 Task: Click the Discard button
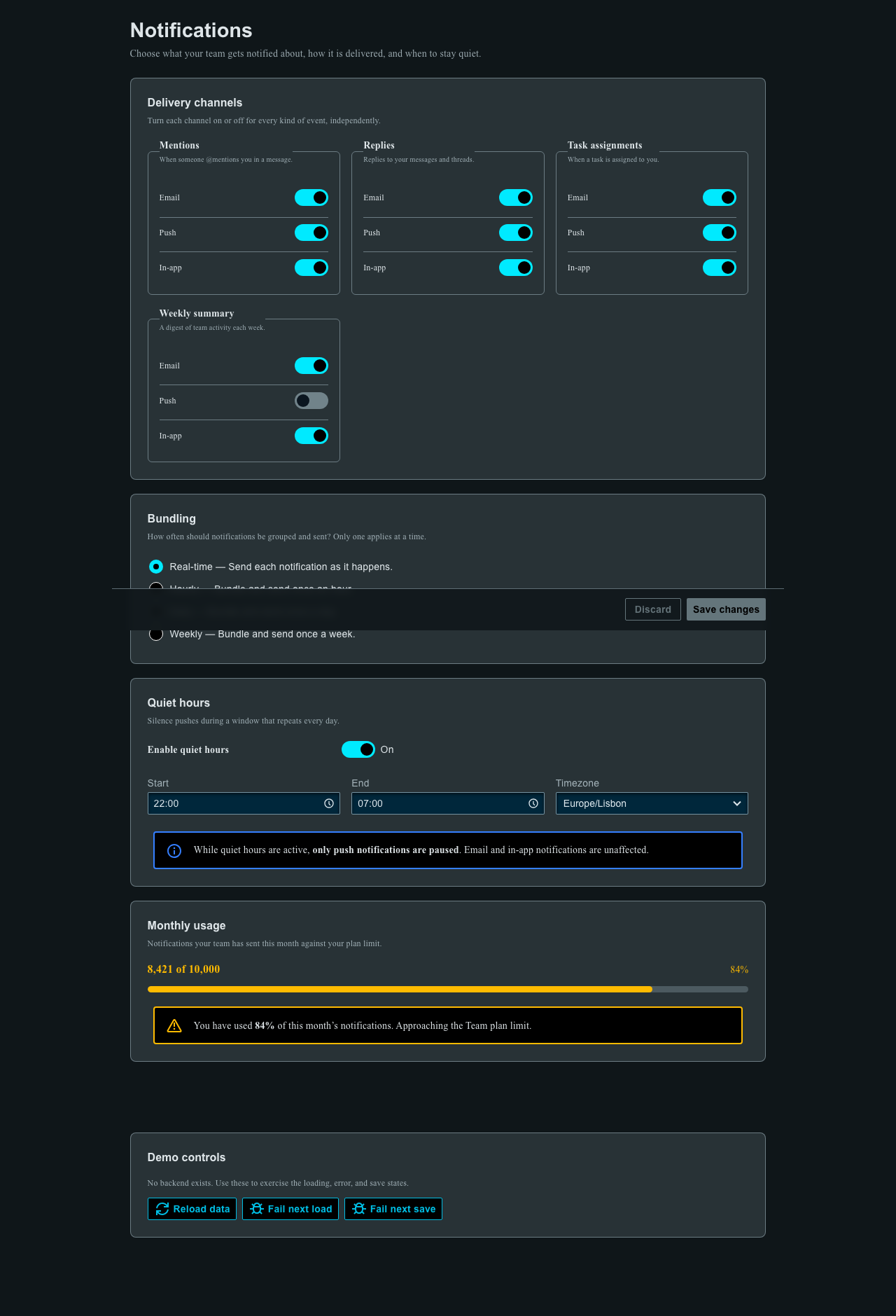pos(653,609)
